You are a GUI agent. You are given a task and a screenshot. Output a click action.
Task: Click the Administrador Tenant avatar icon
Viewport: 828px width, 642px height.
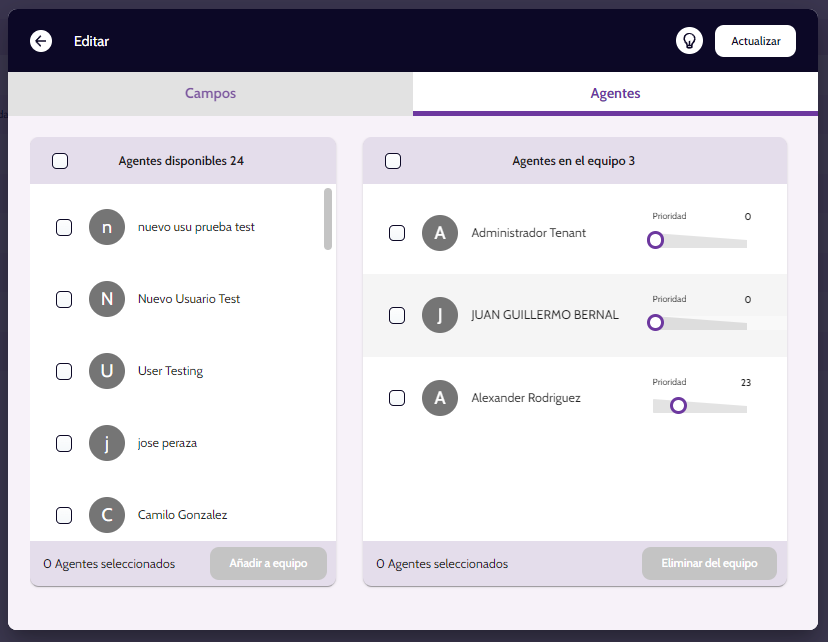[440, 233]
